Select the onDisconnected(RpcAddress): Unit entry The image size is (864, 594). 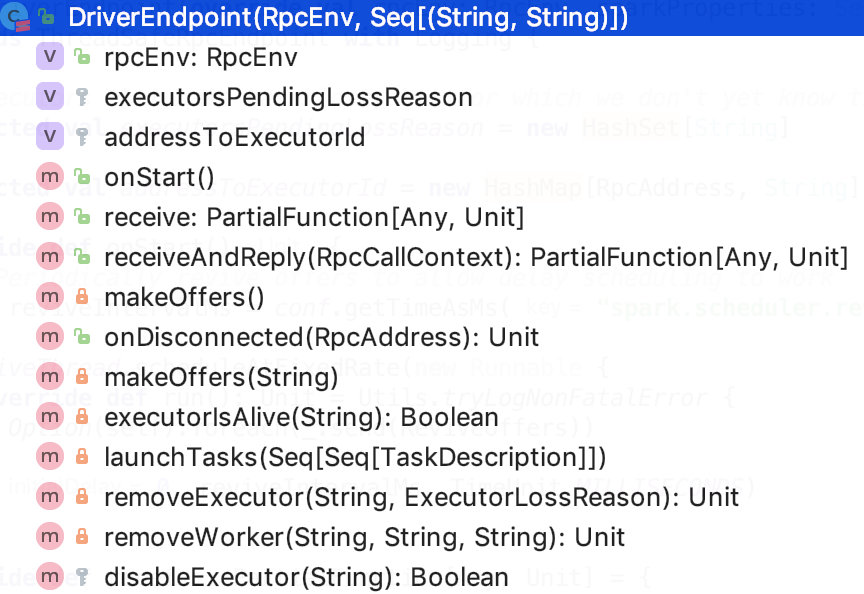[321, 338]
